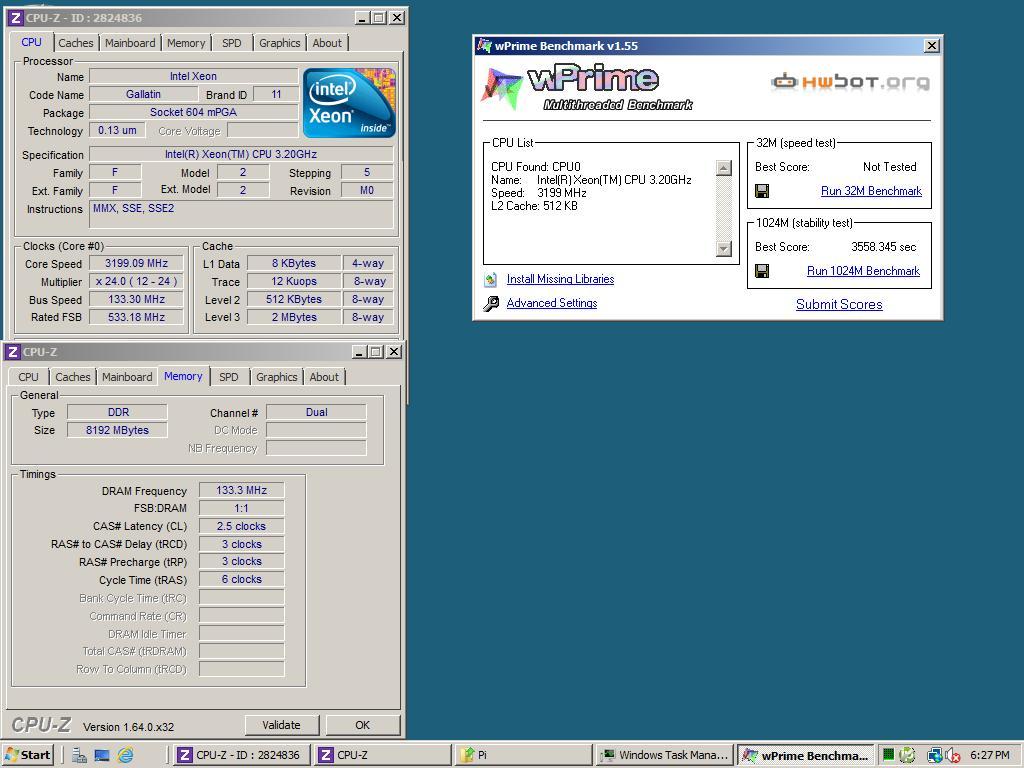Click the Intel Xeon inside logo
This screenshot has height=768, width=1024.
click(349, 103)
